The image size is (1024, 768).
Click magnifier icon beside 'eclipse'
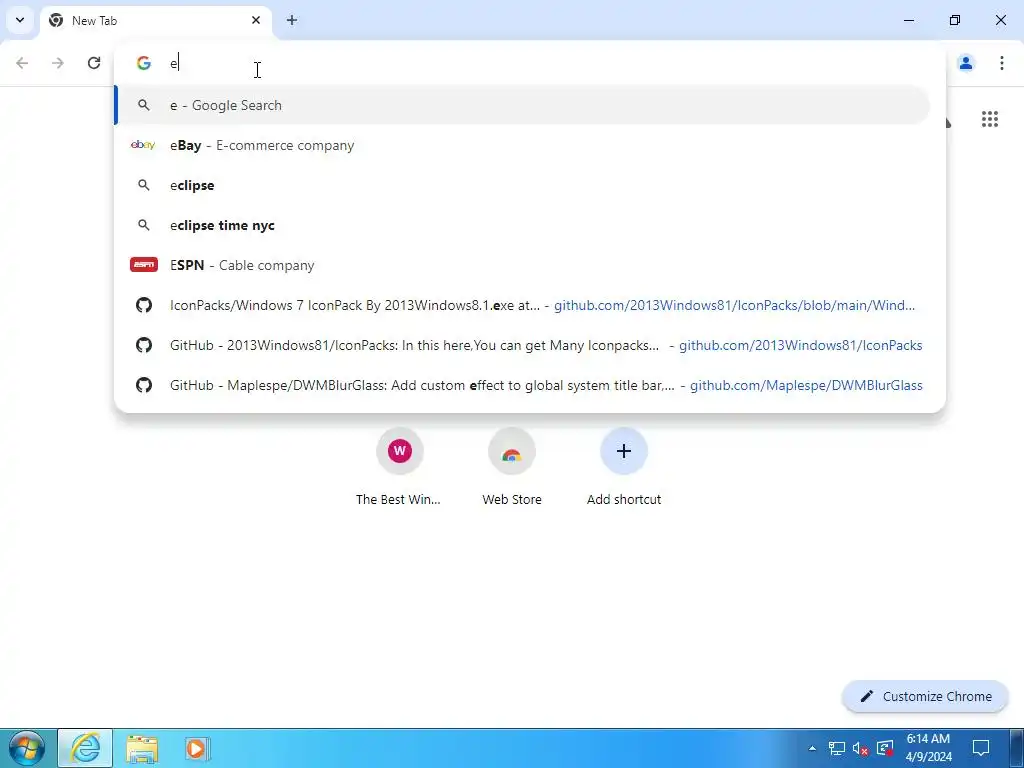[x=144, y=185]
